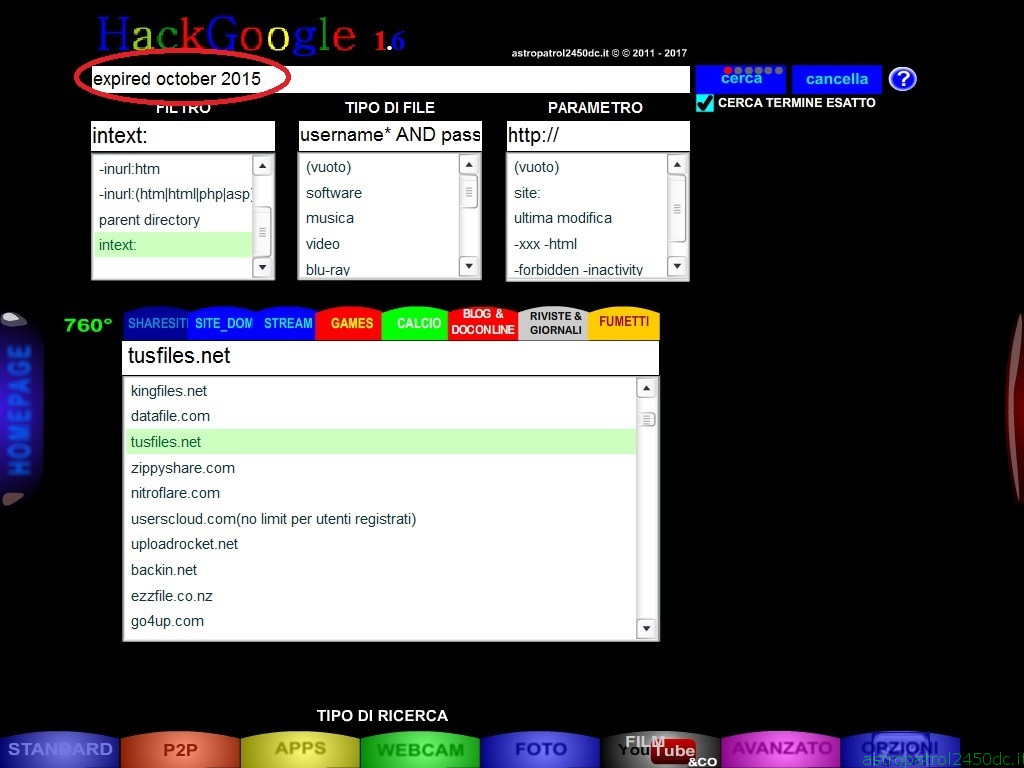The height and width of the screenshot is (768, 1024).
Task: Choose the P2P search type
Action: [180, 750]
